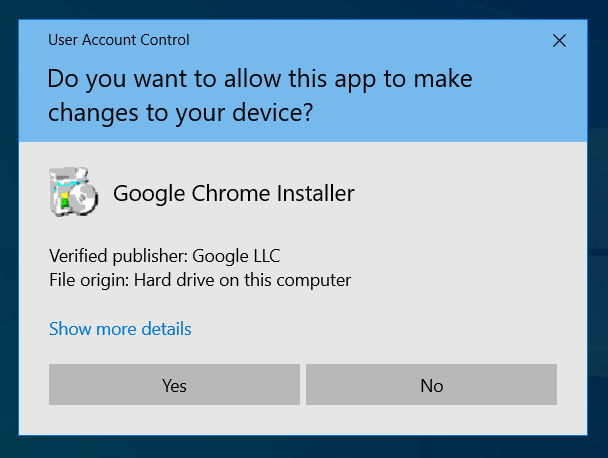Close the User Account Control dialog

(x=559, y=41)
